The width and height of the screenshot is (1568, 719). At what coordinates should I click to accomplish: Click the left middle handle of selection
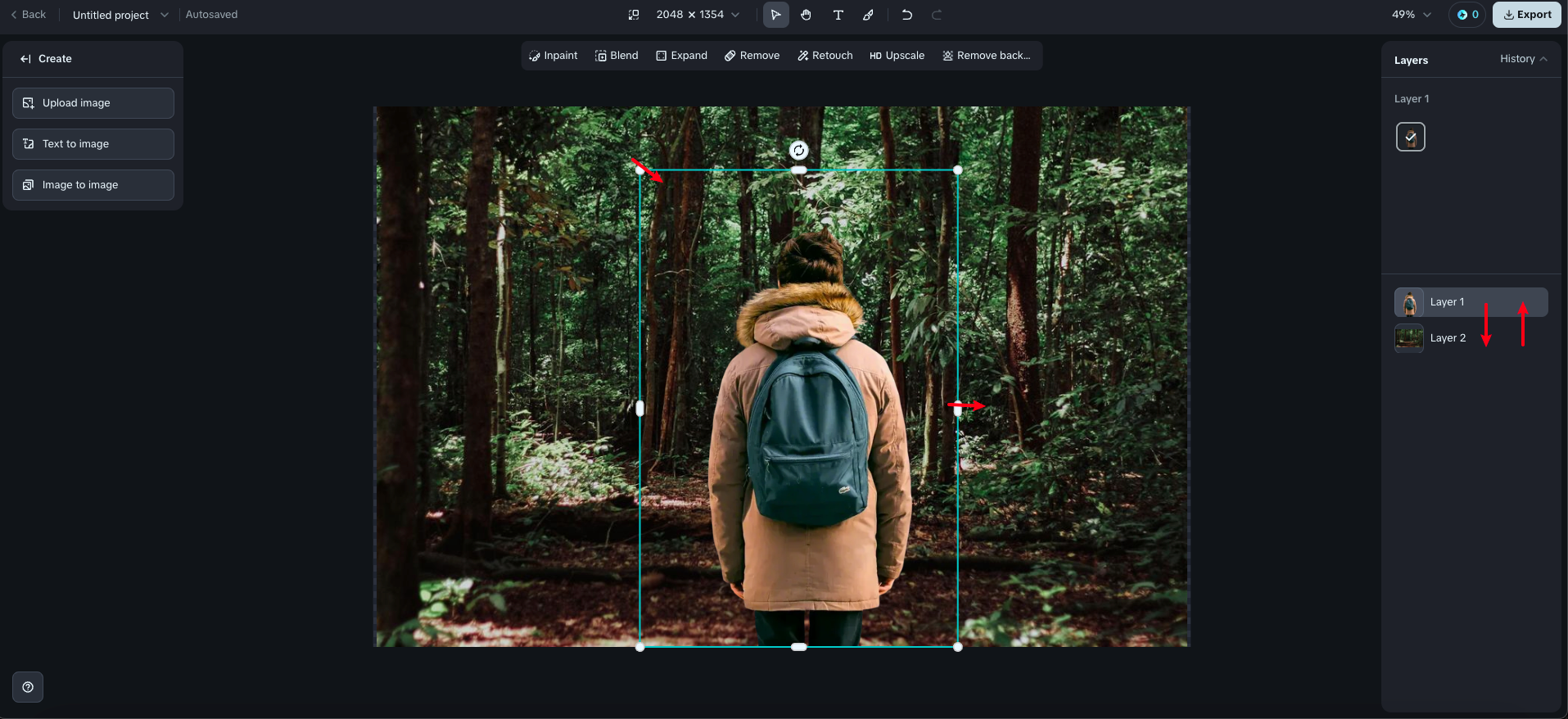tap(640, 408)
